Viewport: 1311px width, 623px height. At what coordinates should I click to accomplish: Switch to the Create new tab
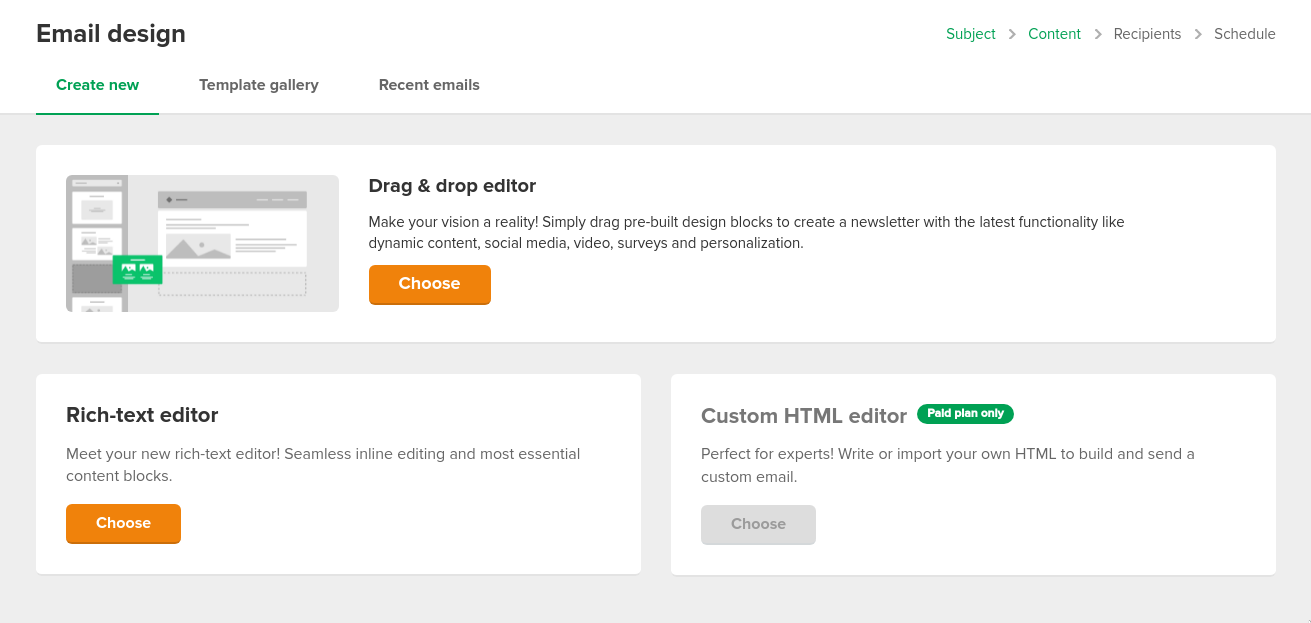tap(97, 85)
